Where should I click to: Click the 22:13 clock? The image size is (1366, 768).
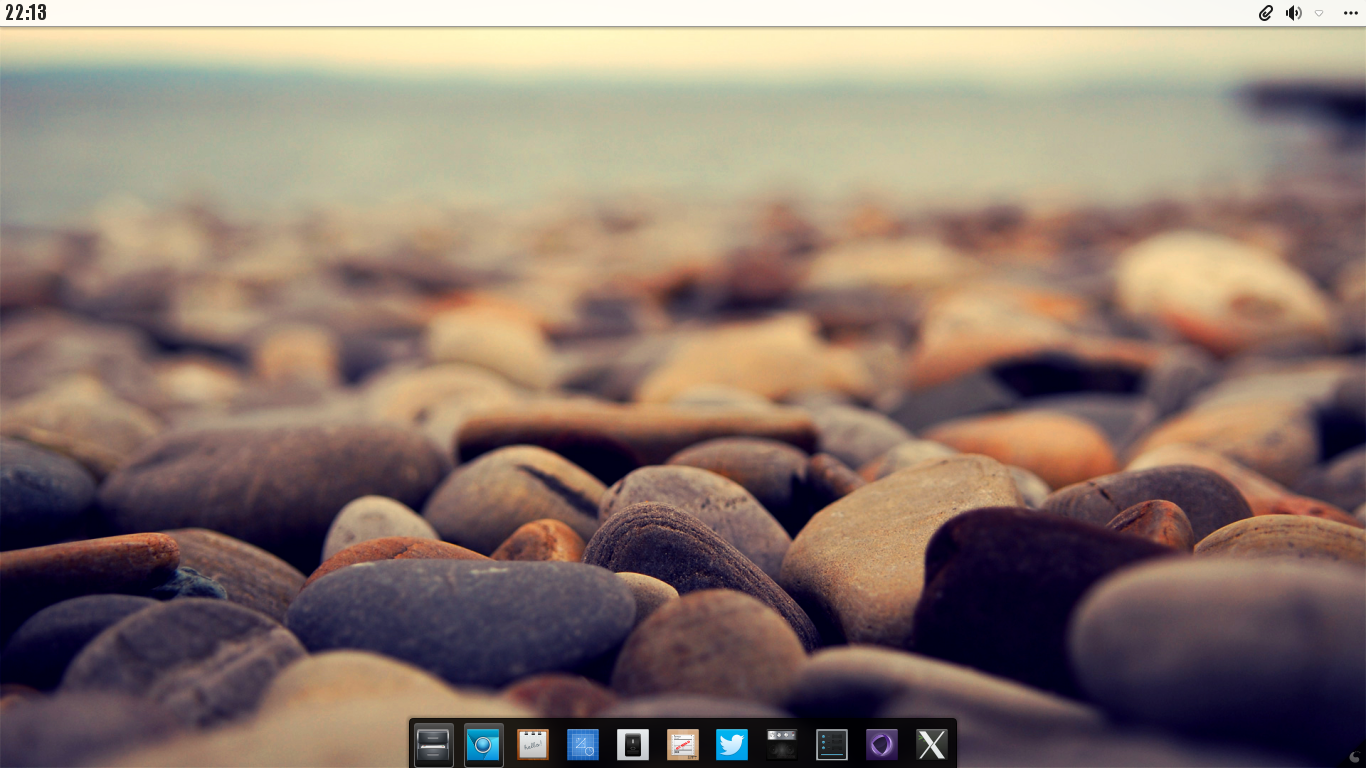pos(26,13)
